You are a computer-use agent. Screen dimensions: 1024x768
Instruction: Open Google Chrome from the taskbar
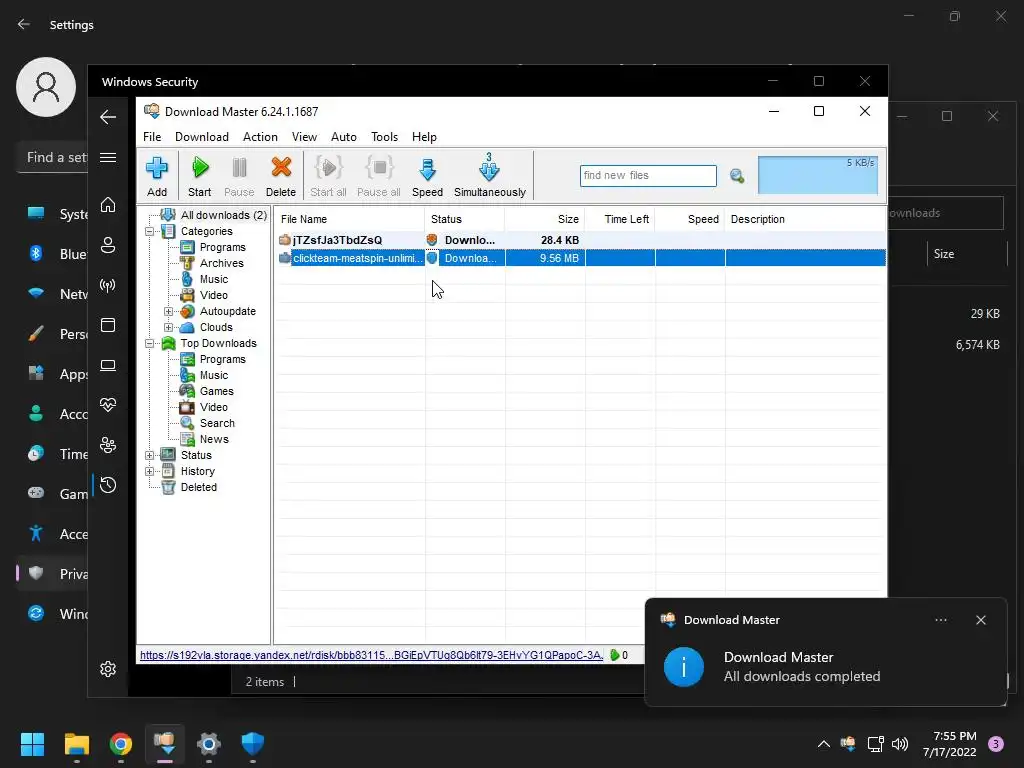click(x=121, y=744)
